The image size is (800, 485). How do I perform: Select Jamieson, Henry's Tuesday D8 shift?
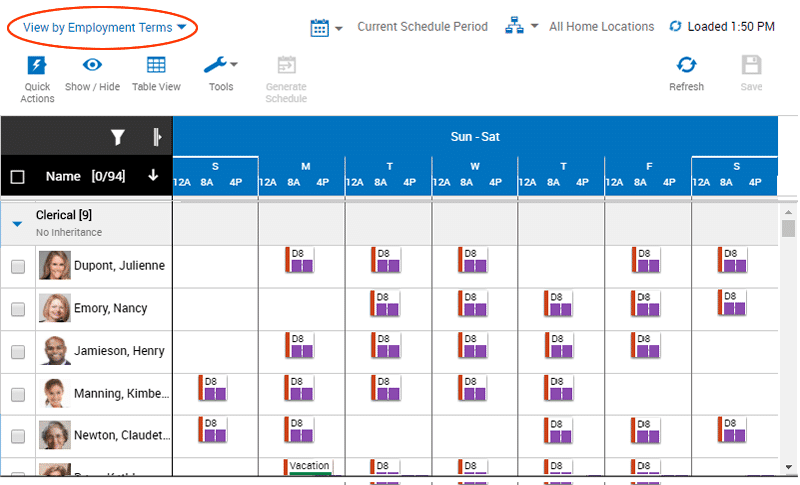[385, 346]
